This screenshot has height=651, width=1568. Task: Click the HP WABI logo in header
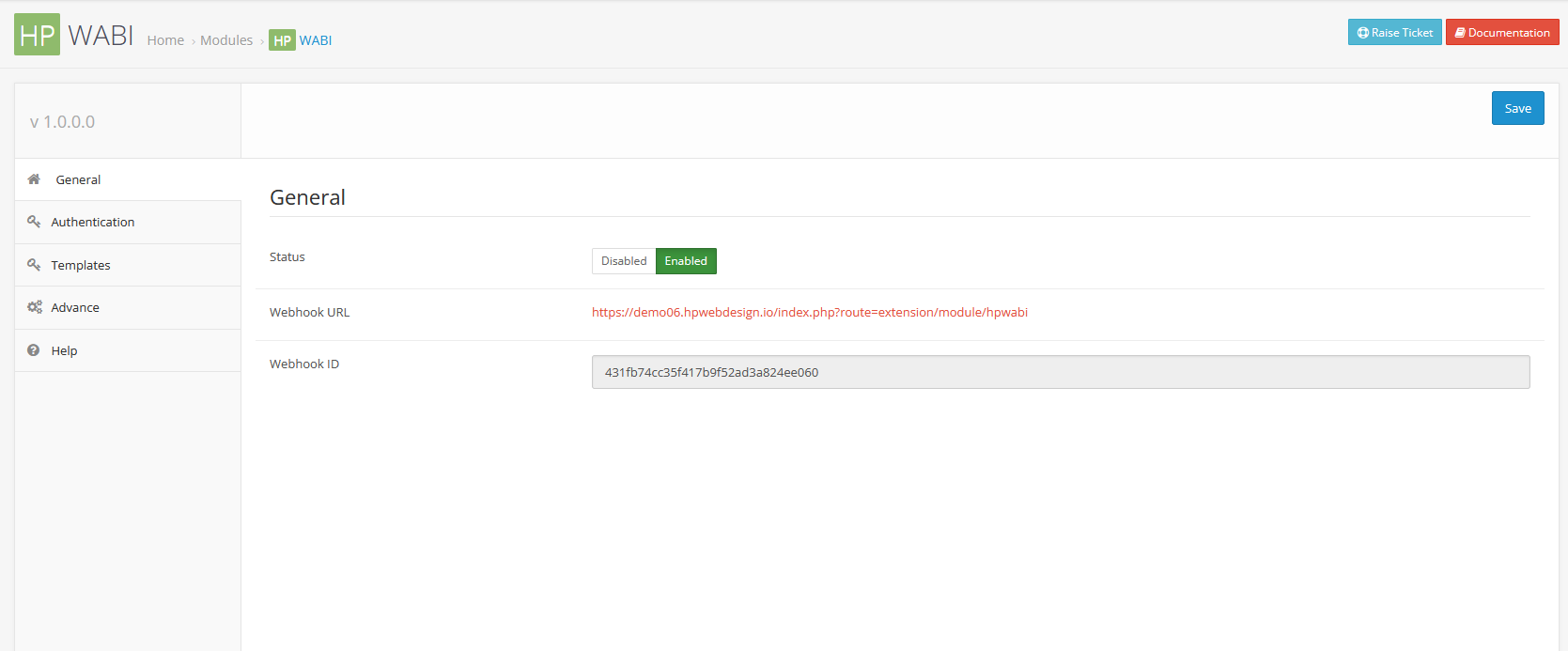74,35
